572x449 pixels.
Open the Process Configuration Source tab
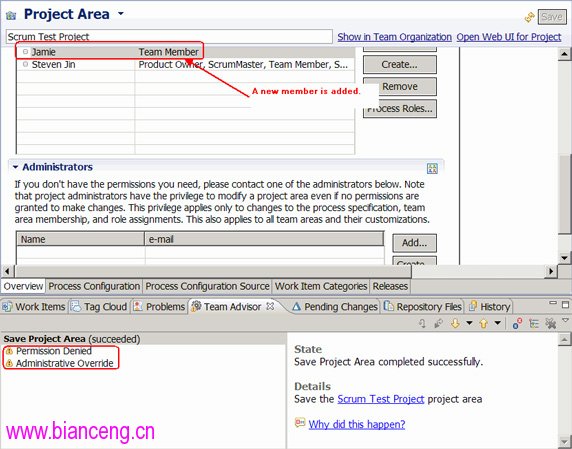click(x=207, y=286)
